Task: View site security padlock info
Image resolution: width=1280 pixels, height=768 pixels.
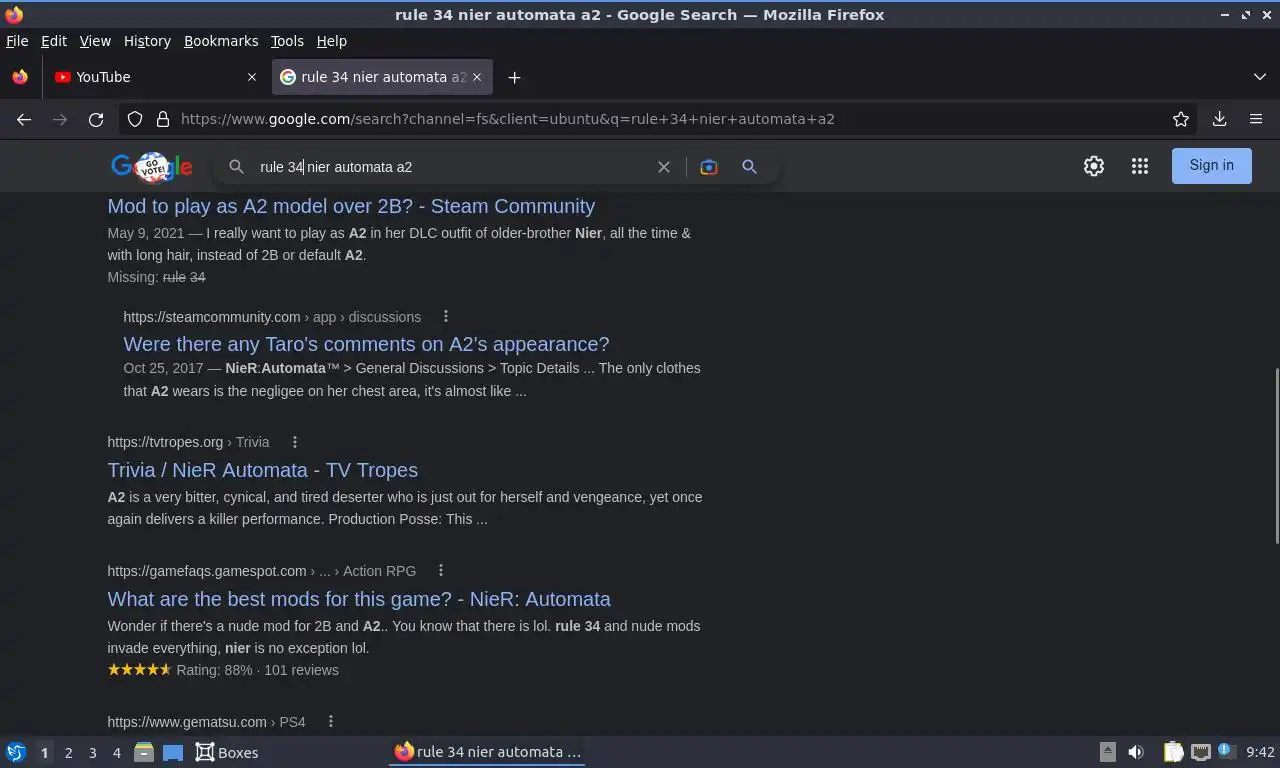Action: coord(163,119)
